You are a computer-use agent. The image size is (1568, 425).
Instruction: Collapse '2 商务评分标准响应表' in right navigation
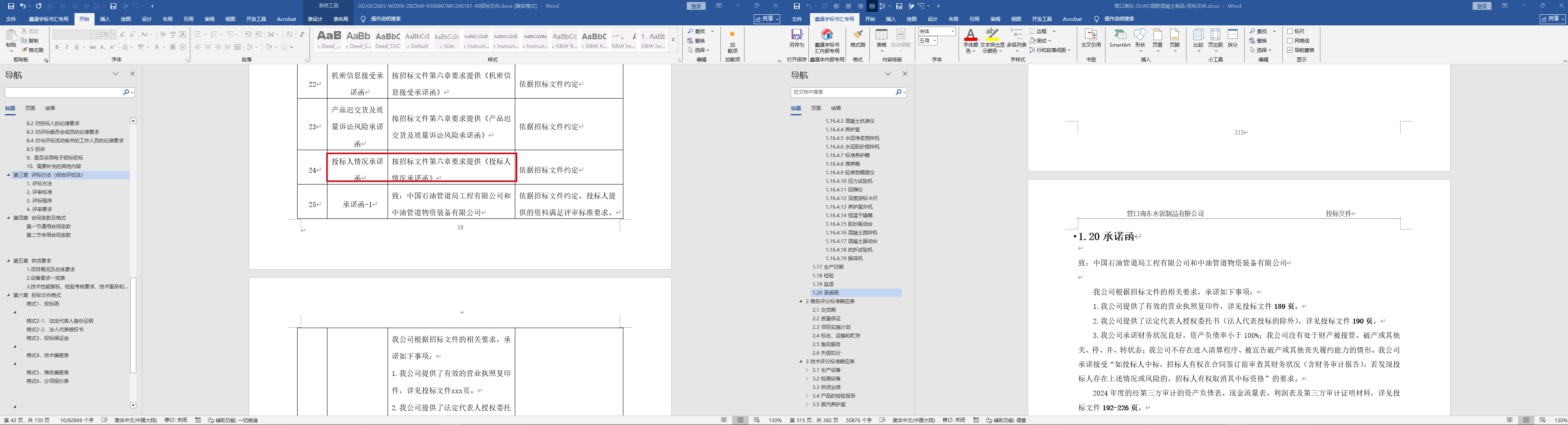coord(801,301)
